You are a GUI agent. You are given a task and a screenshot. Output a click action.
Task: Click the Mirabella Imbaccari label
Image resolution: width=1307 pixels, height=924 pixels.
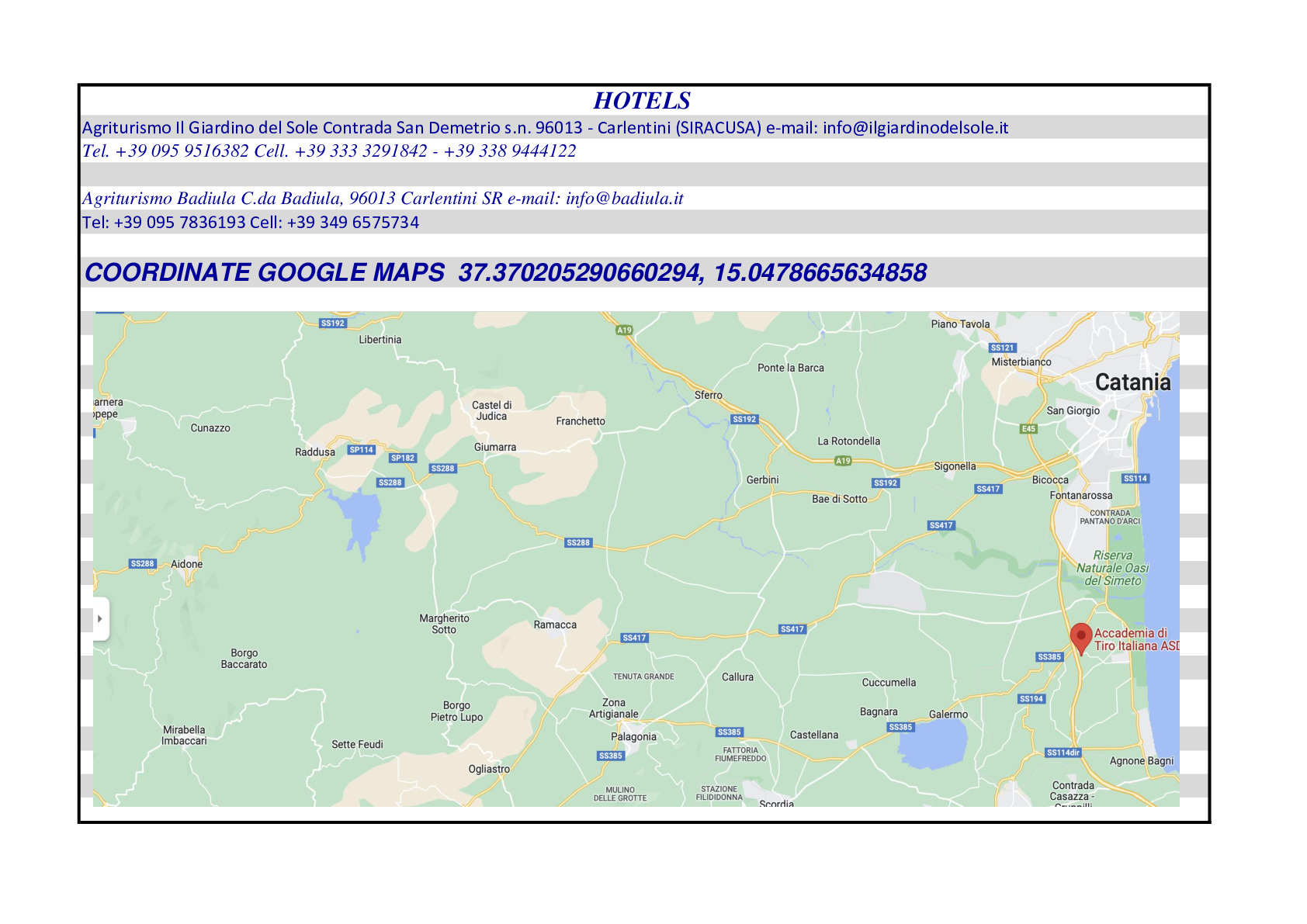(184, 735)
